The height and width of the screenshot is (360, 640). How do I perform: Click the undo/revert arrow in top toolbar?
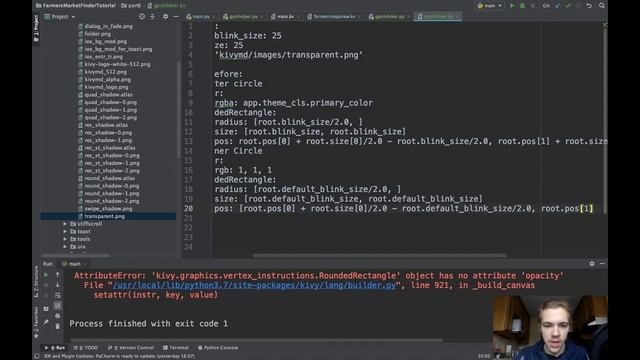[x=589, y=6]
